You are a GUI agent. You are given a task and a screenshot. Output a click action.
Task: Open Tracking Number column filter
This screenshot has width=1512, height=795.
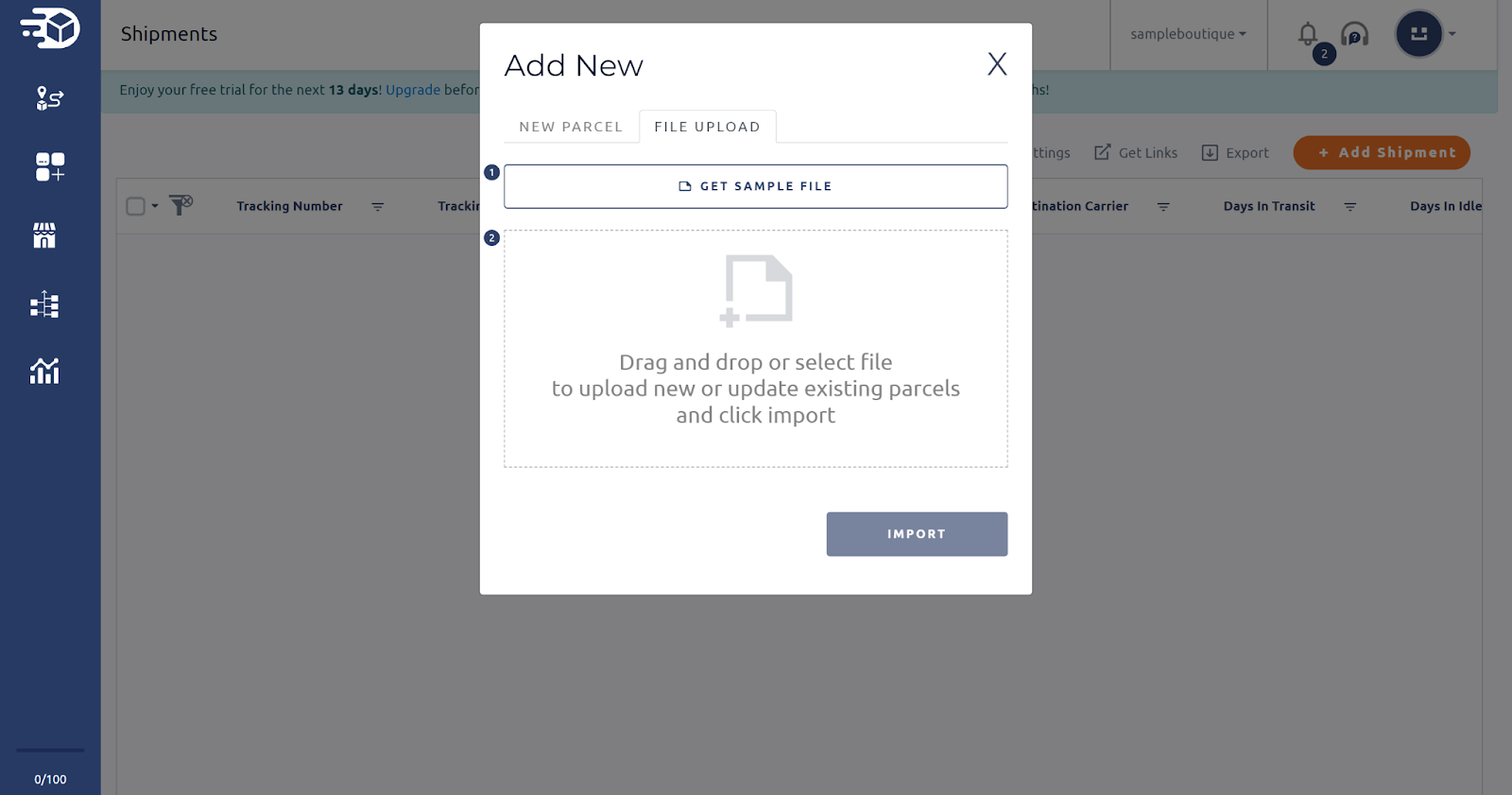[378, 206]
